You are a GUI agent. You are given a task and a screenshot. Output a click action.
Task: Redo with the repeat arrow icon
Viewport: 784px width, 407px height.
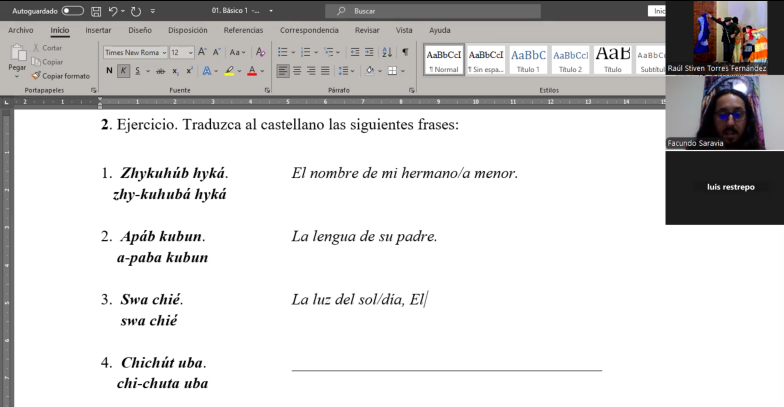click(x=136, y=11)
